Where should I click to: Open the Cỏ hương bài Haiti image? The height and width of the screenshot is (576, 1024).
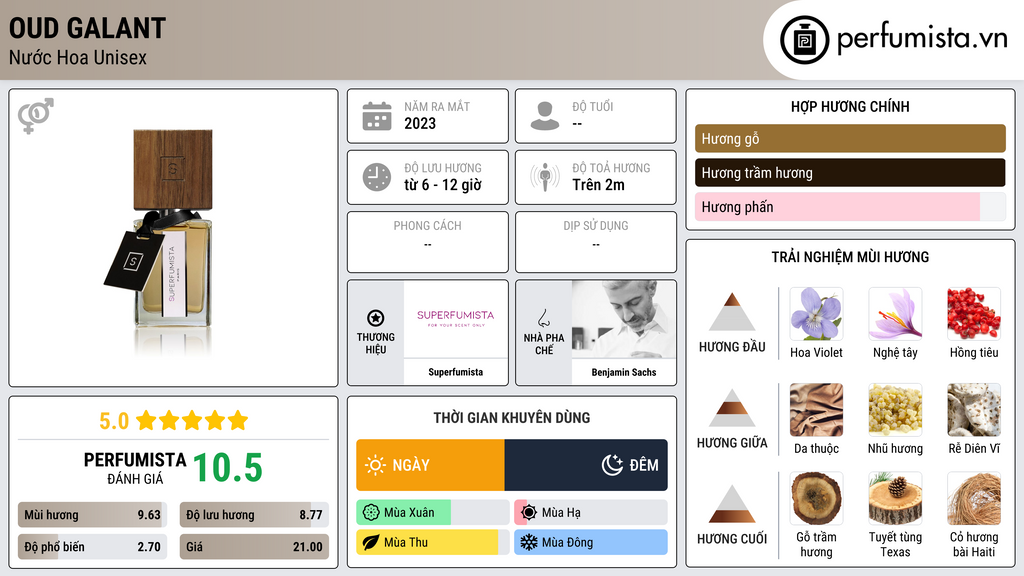click(974, 498)
